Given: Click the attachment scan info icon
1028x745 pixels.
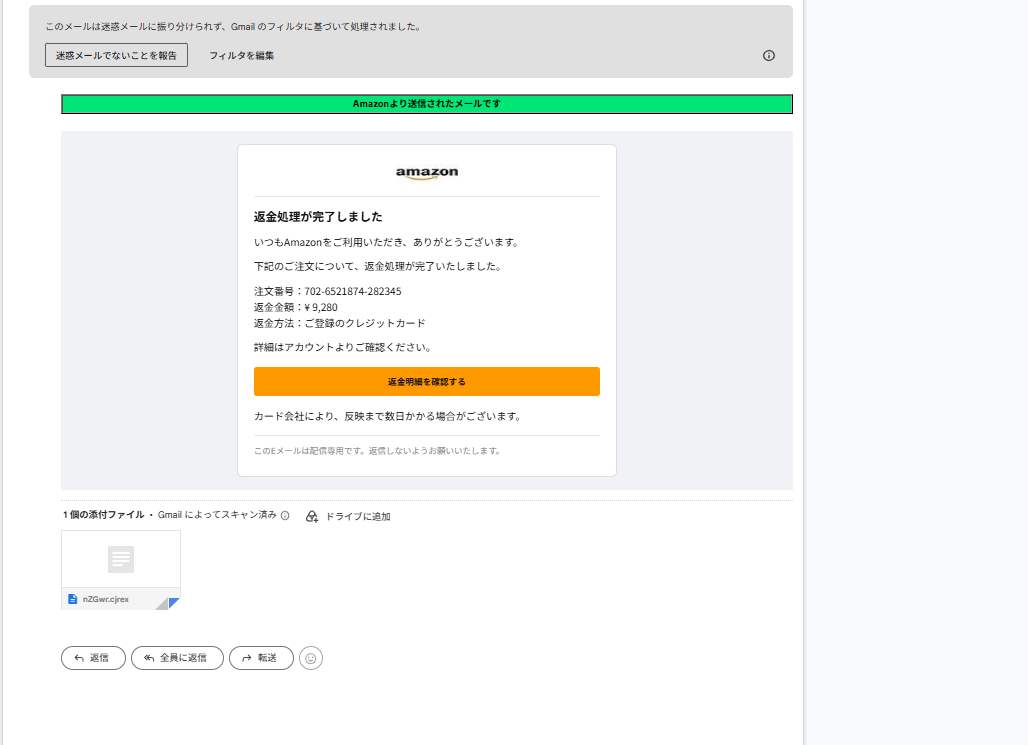Looking at the screenshot, I should coord(285,515).
